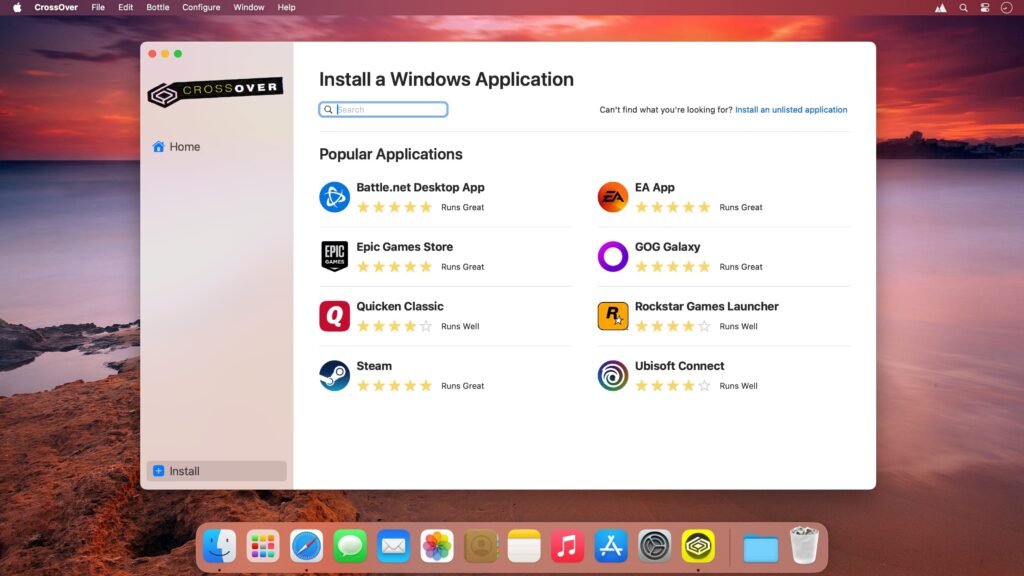Select the Ubisoft Connect icon
1024x576 pixels.
point(612,375)
